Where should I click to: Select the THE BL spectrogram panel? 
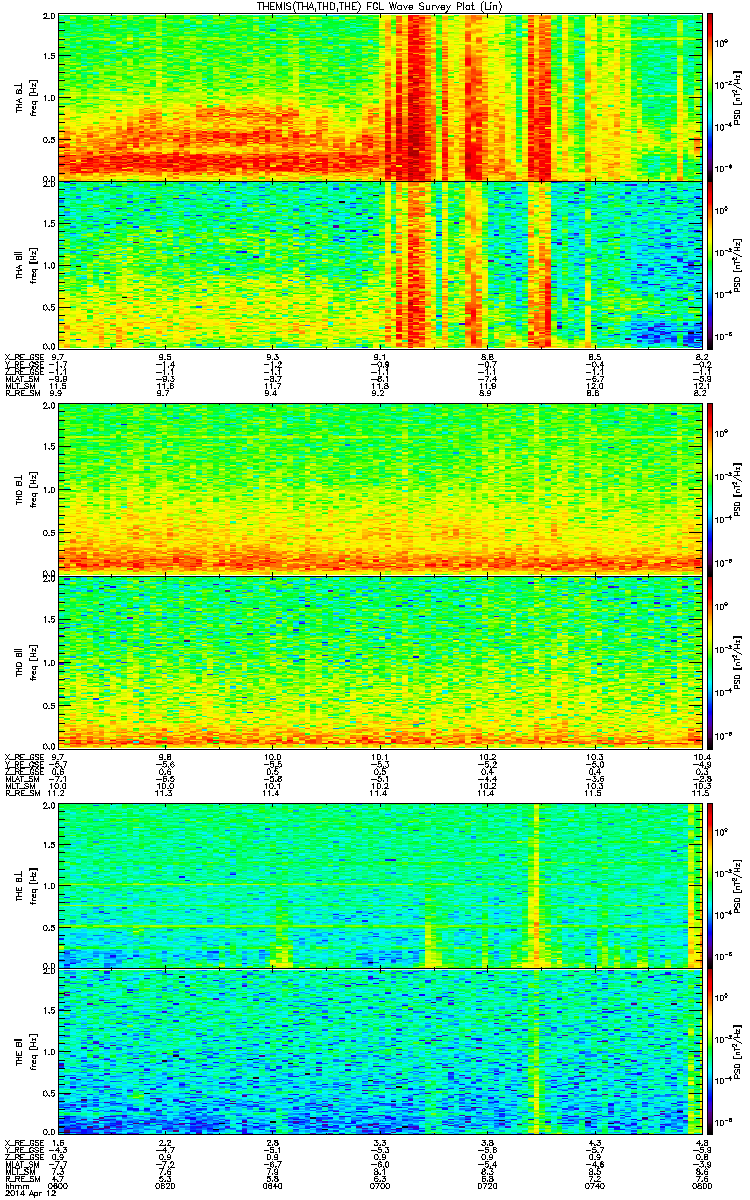tap(381, 884)
